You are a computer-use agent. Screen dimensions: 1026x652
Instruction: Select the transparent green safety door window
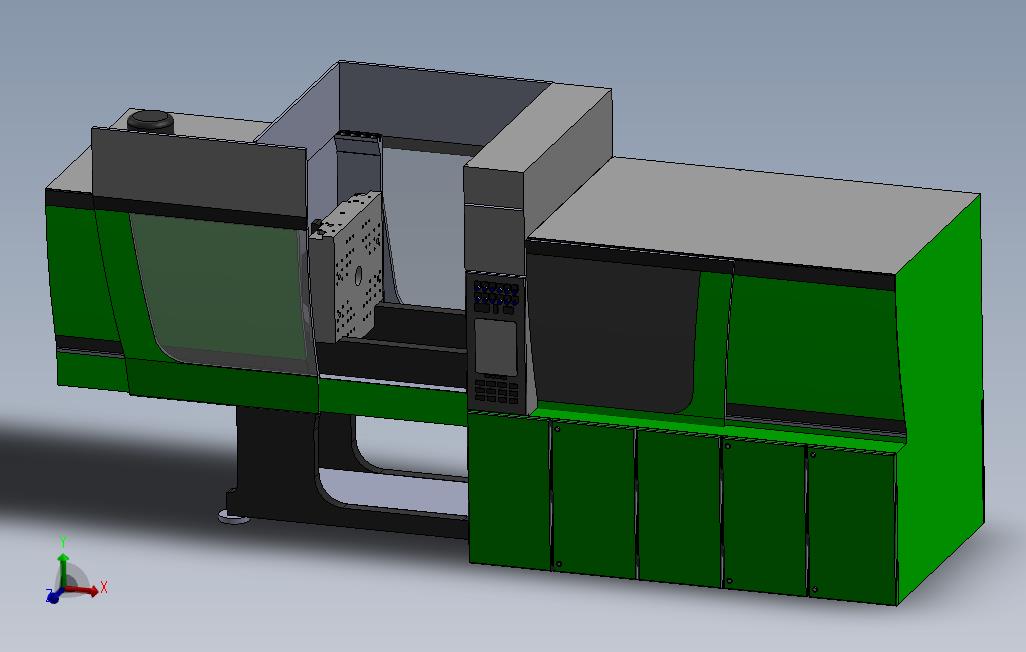(219, 288)
